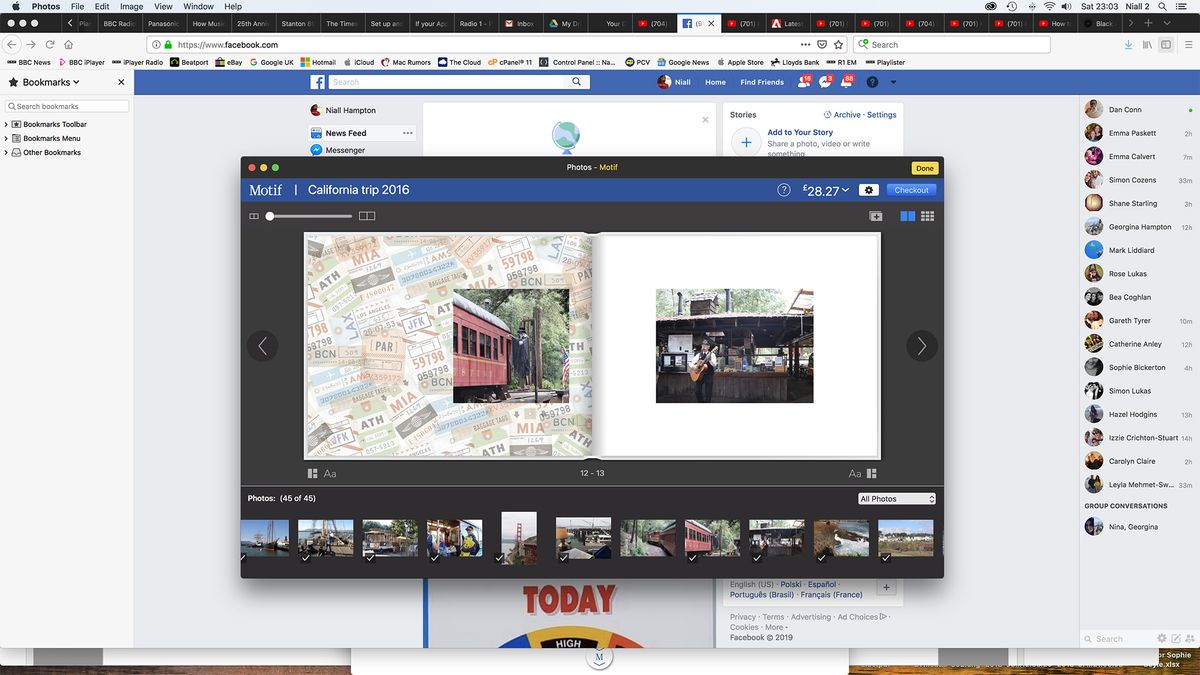The height and width of the screenshot is (675, 1200).
Task: Click the help question mark icon
Action: [x=783, y=189]
